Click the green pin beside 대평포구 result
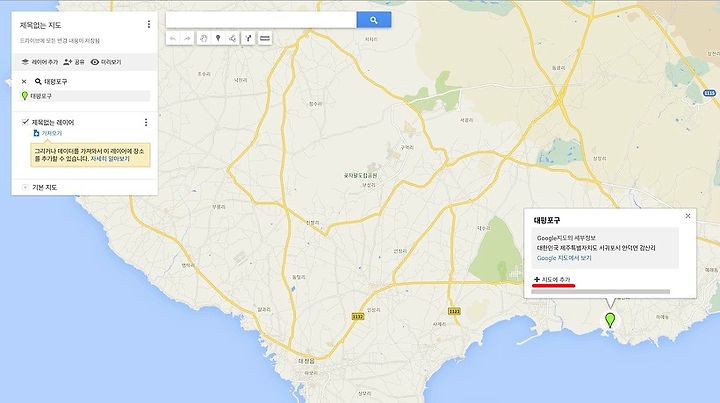This screenshot has width=720, height=403. click(x=25, y=96)
